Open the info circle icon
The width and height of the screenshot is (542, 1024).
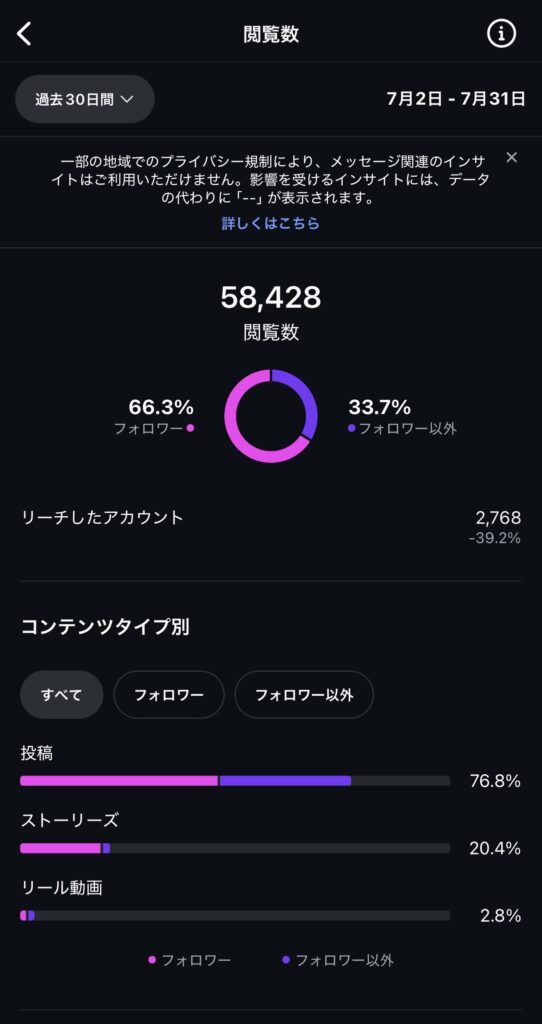pyautogui.click(x=501, y=33)
